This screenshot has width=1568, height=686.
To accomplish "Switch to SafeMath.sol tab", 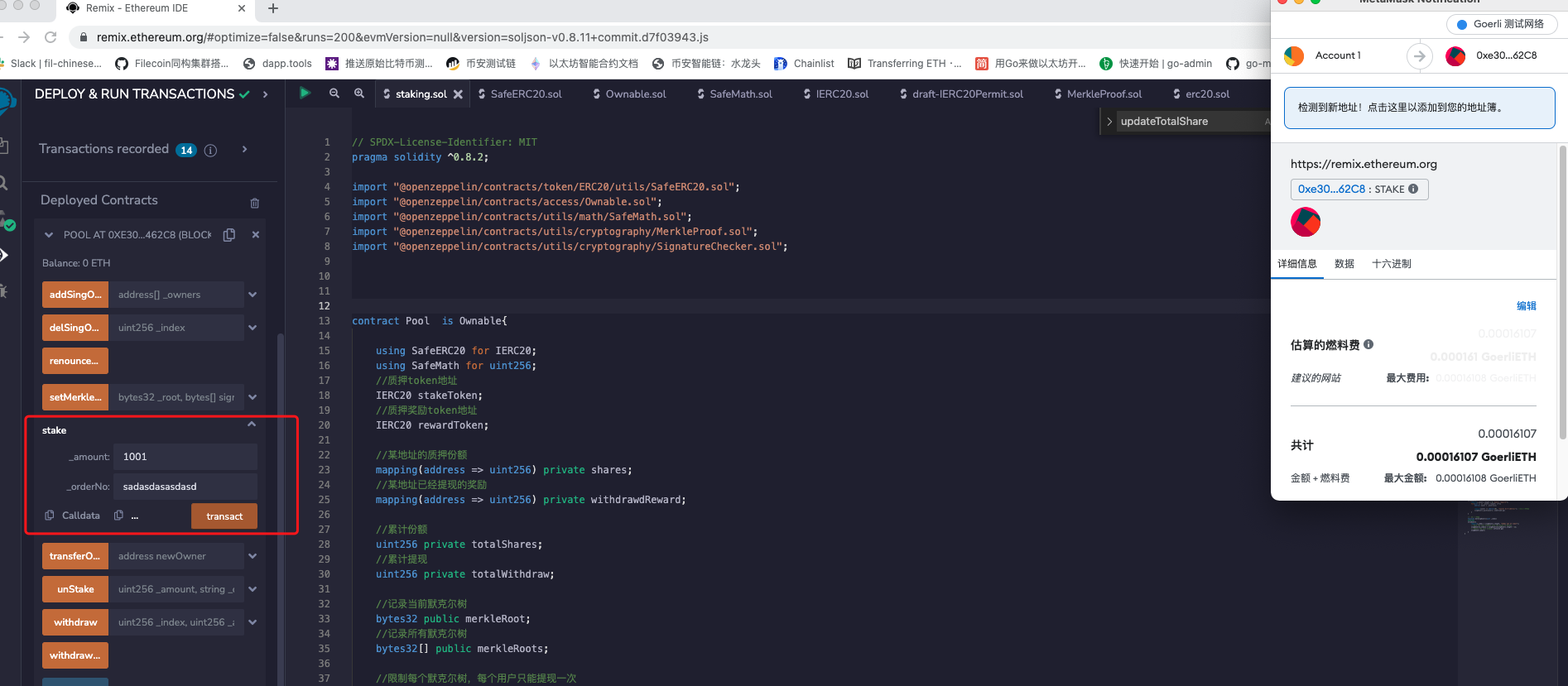I will pos(734,94).
